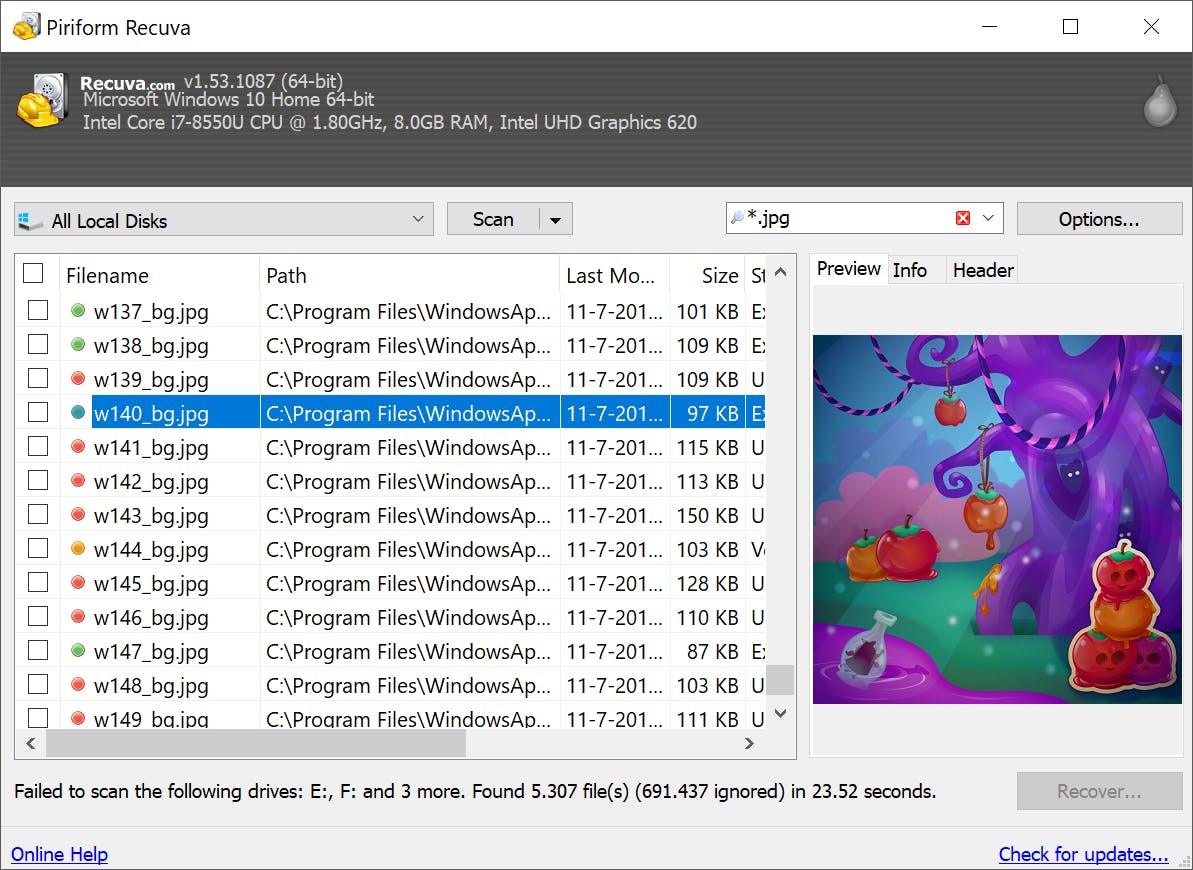Select the w142_bg.jpg file row
This screenshot has width=1193, height=870.
pos(390,481)
